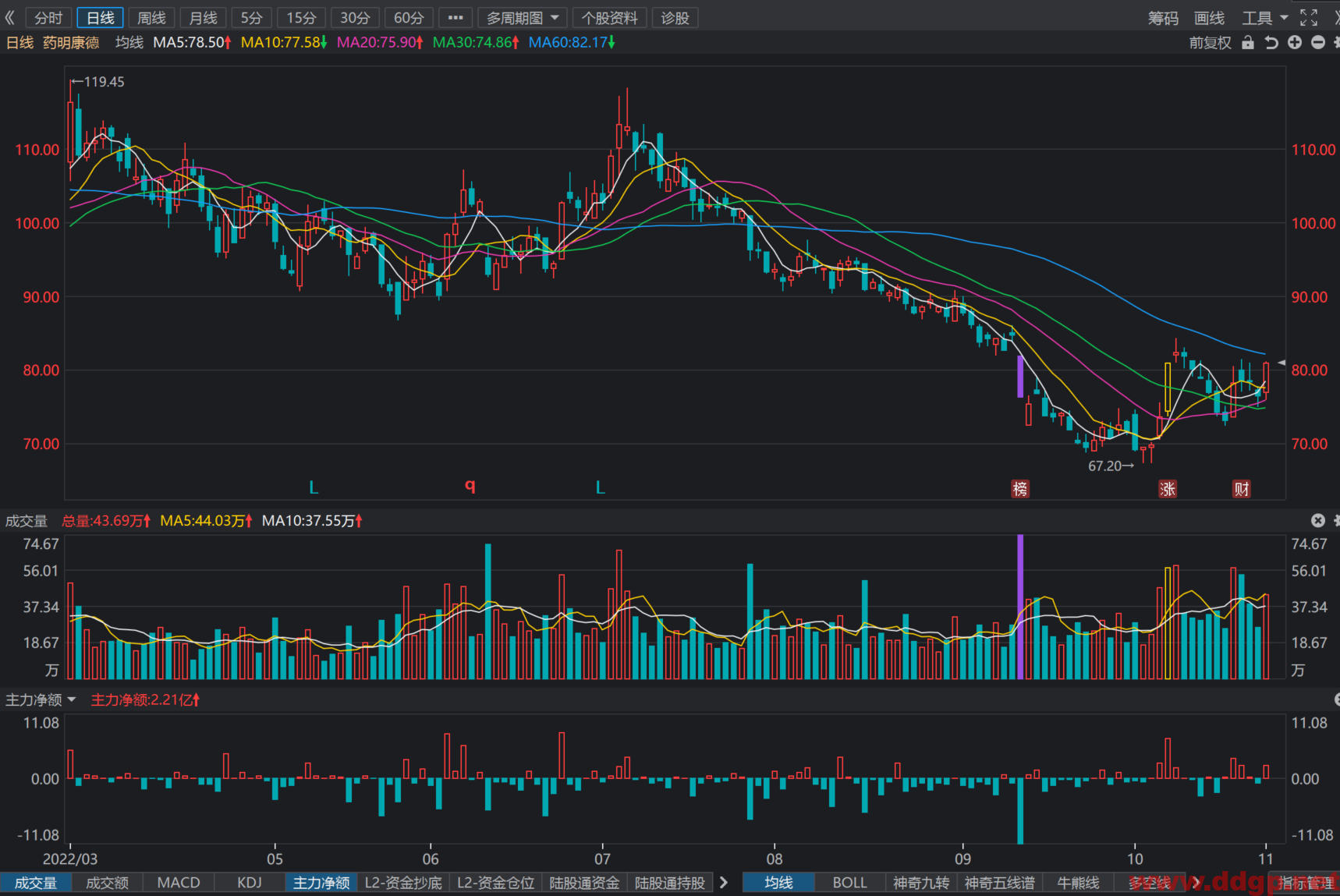Click the 2022/03 date axis label
Screen dimensions: 1340x896
click(70, 859)
